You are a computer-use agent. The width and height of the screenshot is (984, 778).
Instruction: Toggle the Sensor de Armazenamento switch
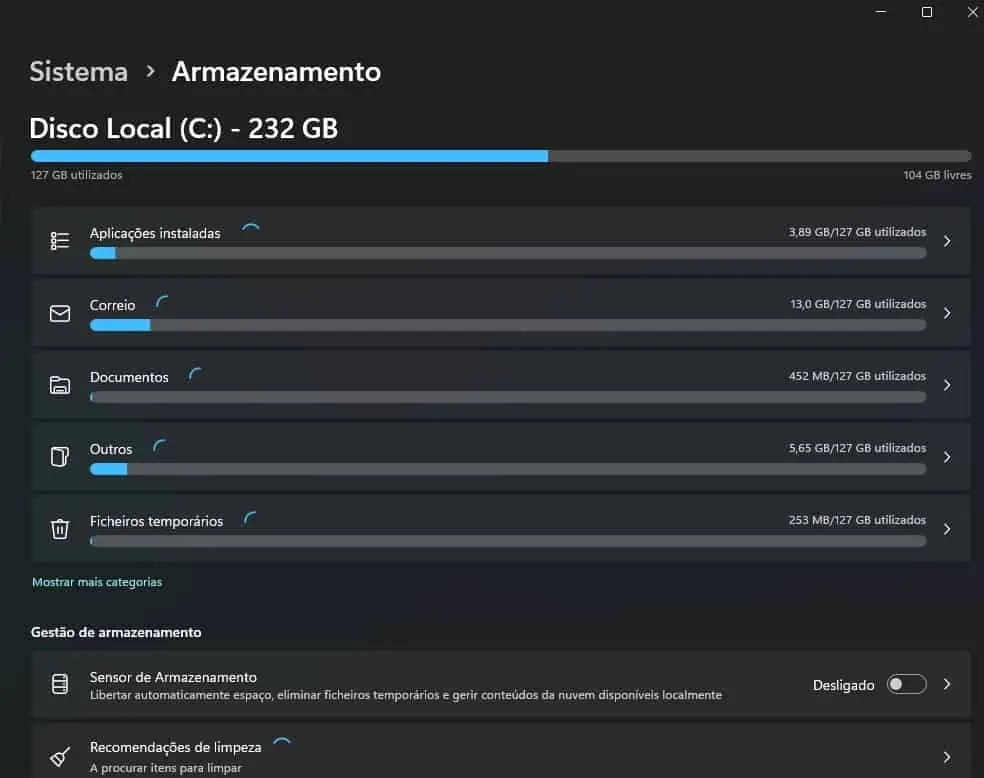(906, 685)
